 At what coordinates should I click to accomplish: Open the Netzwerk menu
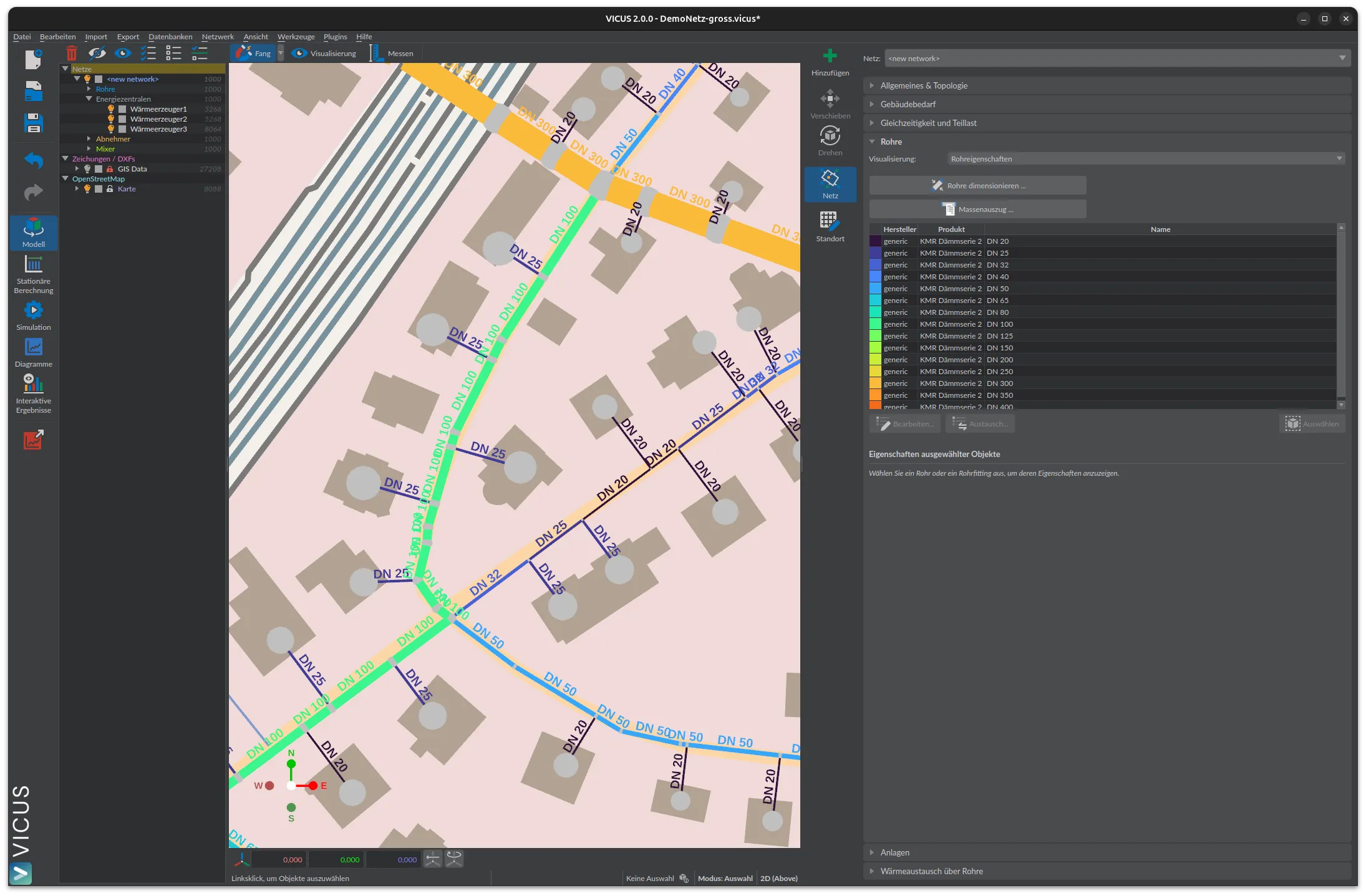[218, 37]
